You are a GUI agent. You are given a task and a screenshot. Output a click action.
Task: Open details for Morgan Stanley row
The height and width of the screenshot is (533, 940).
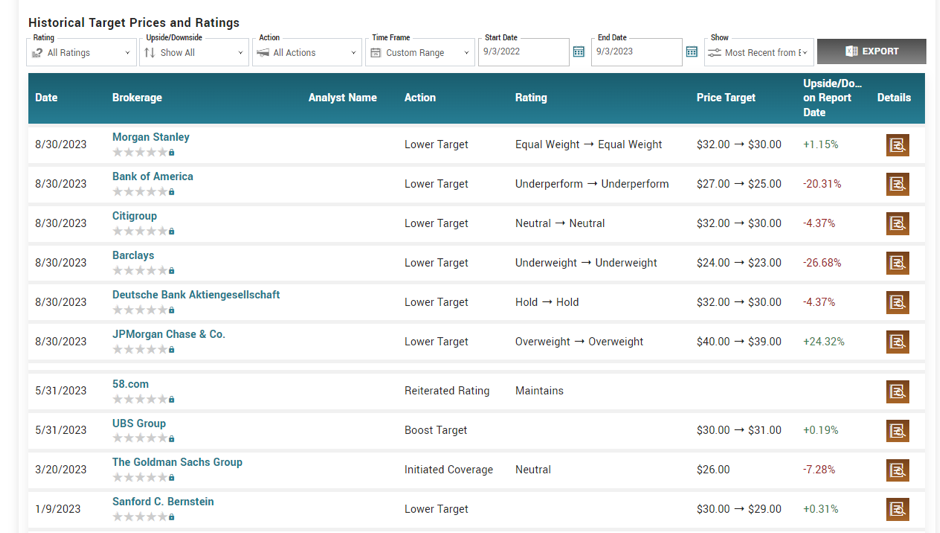pos(897,145)
